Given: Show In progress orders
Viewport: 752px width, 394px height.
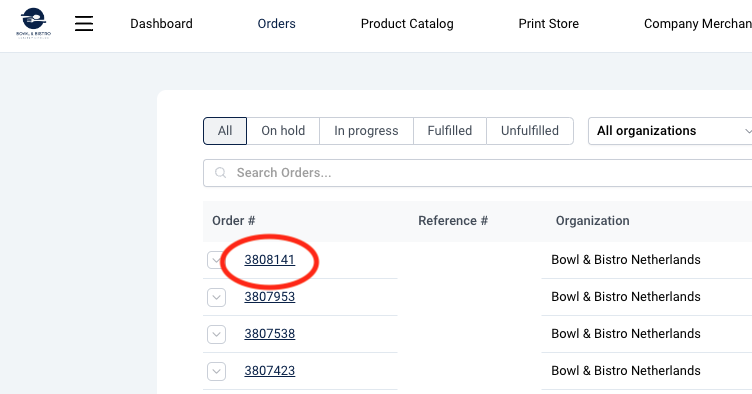Looking at the screenshot, I should coord(366,131).
